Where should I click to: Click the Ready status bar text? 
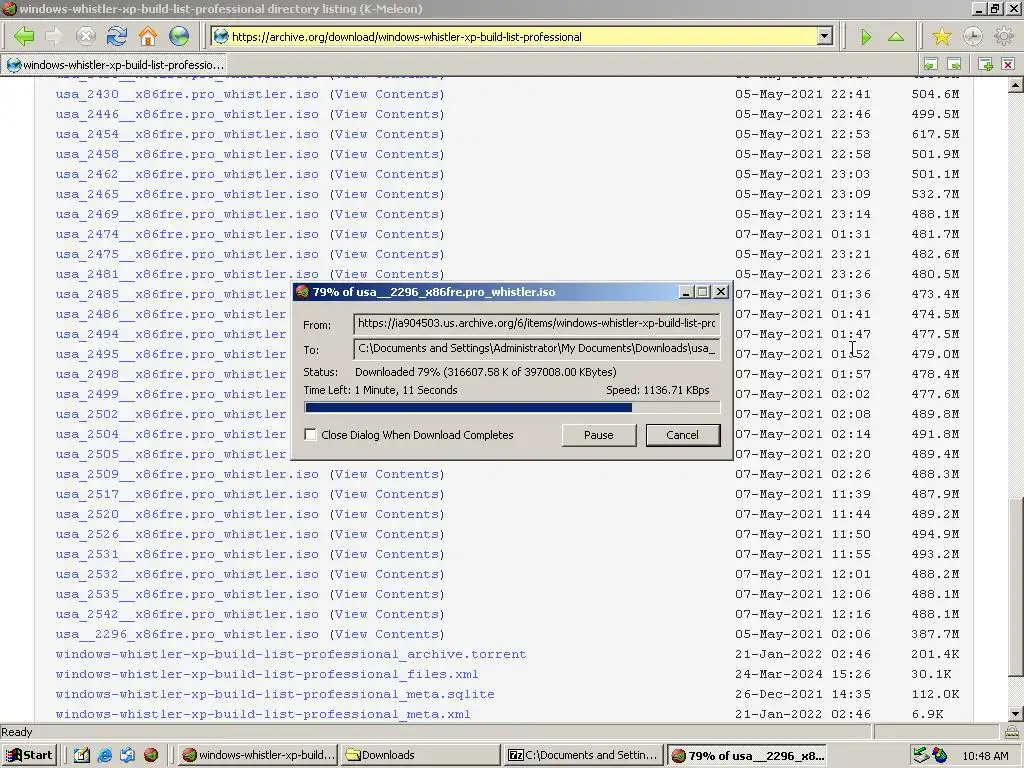pyautogui.click(x=17, y=732)
